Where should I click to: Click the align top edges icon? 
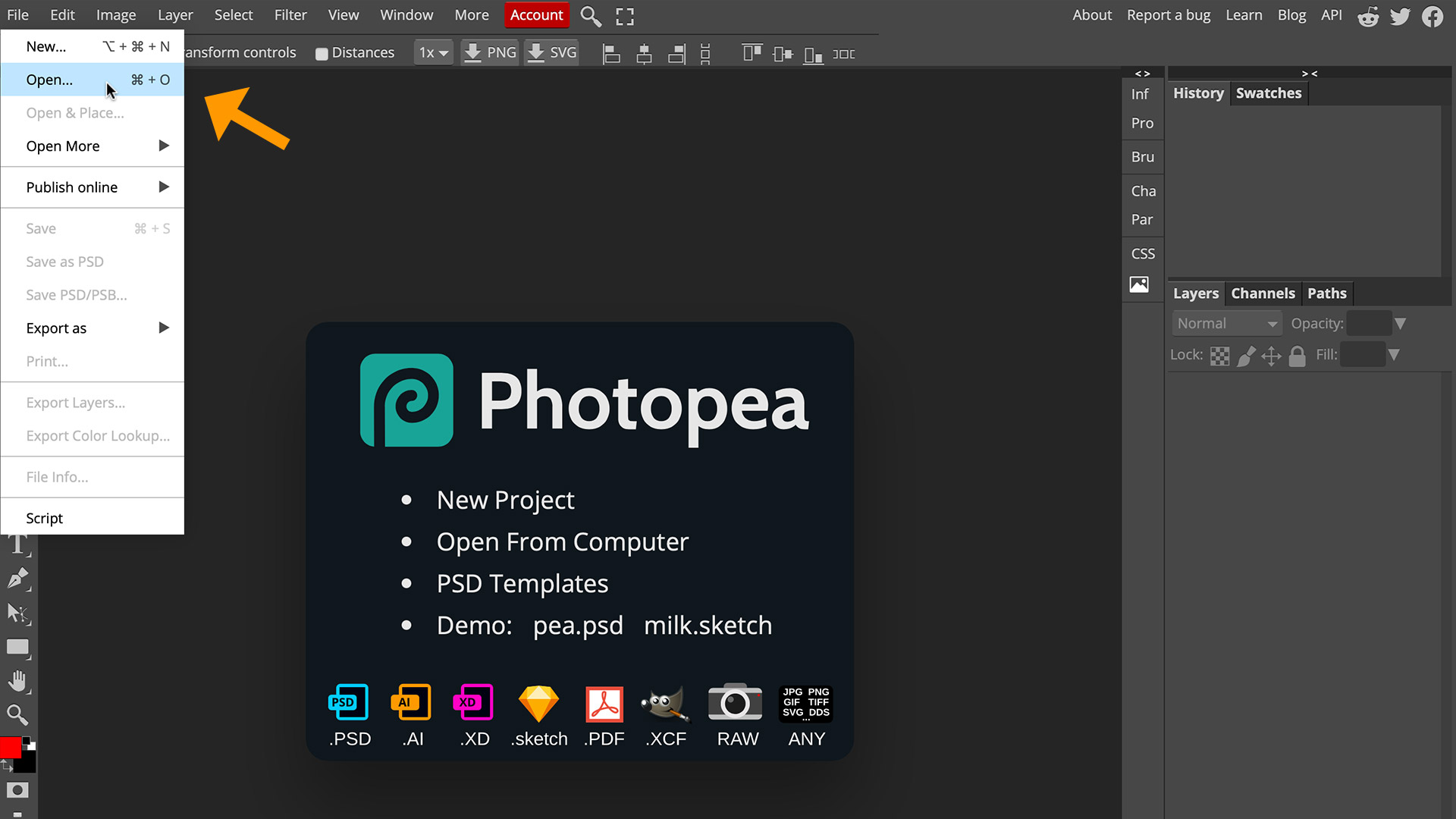(752, 52)
